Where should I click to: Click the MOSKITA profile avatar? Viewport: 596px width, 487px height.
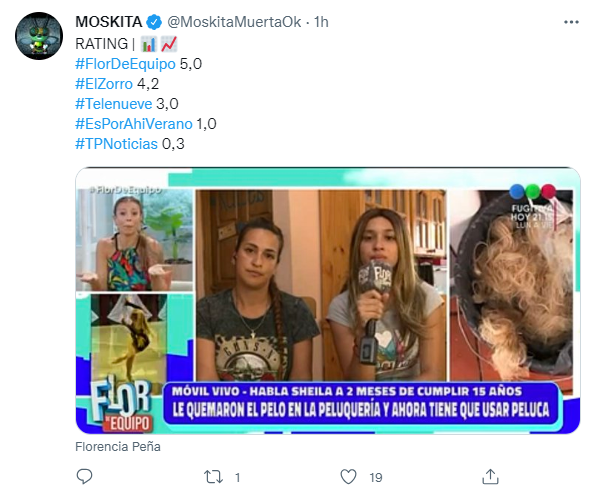click(x=39, y=36)
